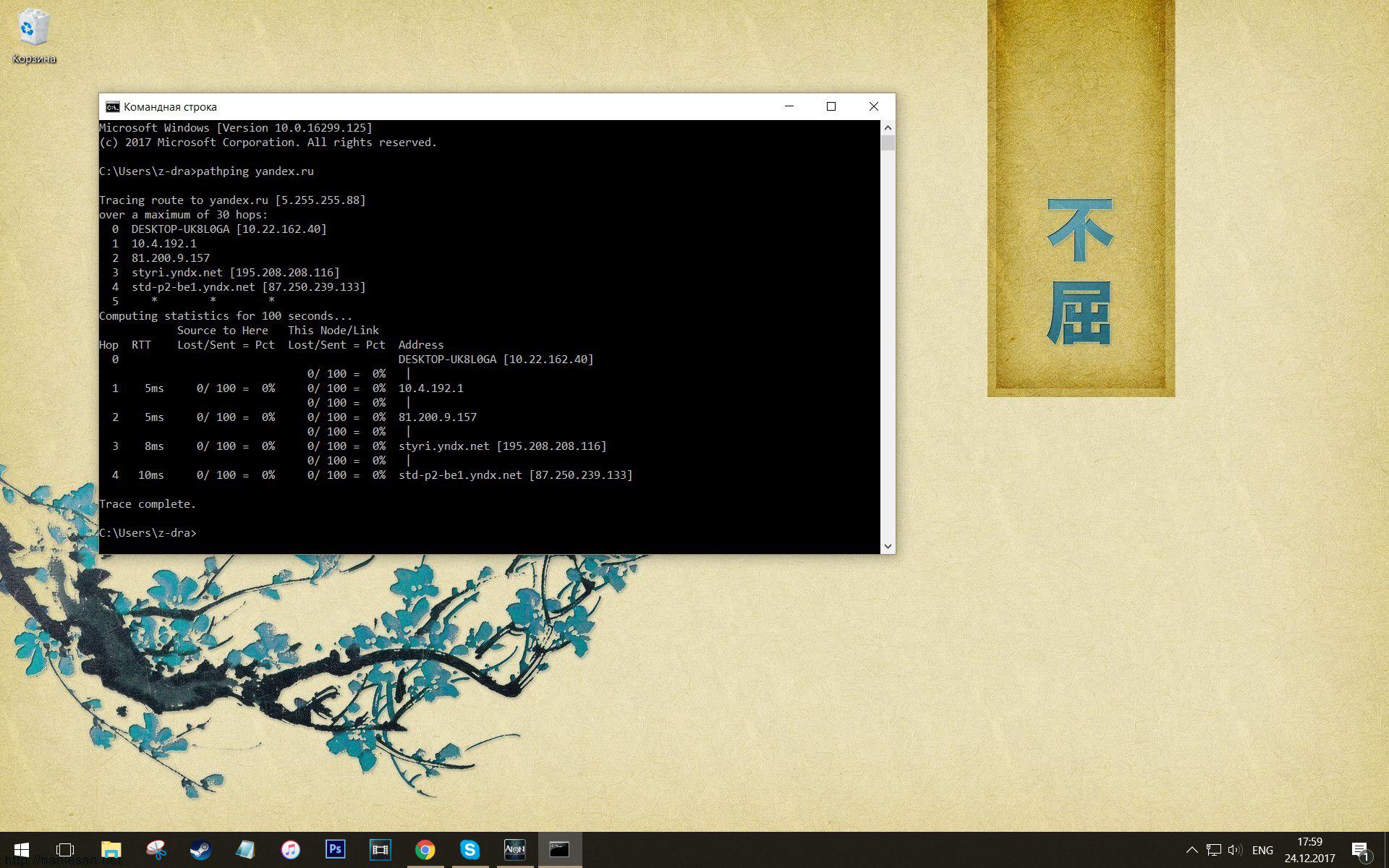Click 'styri.yndx.net [195.208.208.116]' in statistics table
This screenshot has width=1389, height=868.
pyautogui.click(x=503, y=446)
